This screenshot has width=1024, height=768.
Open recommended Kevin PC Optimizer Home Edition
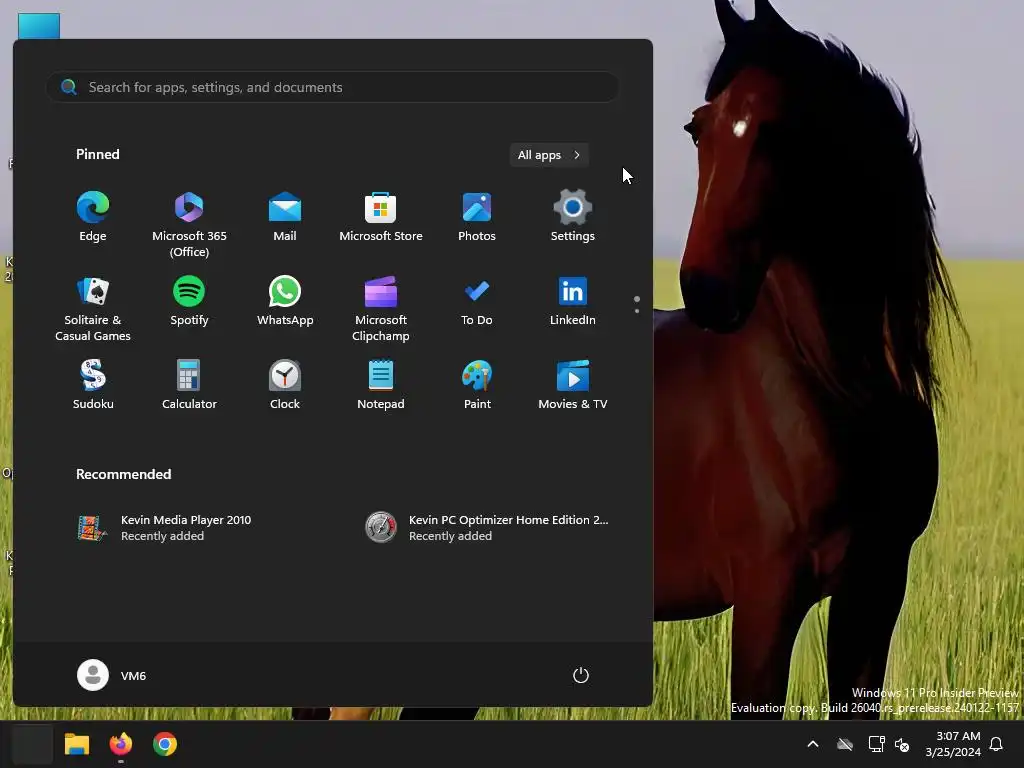[x=487, y=528]
